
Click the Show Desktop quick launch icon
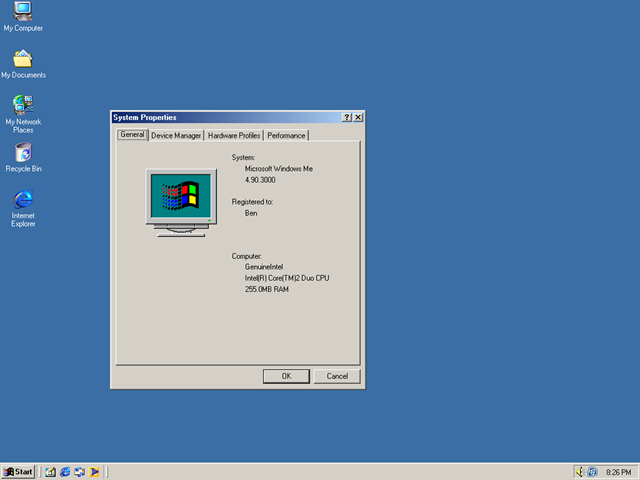pyautogui.click(x=51, y=472)
